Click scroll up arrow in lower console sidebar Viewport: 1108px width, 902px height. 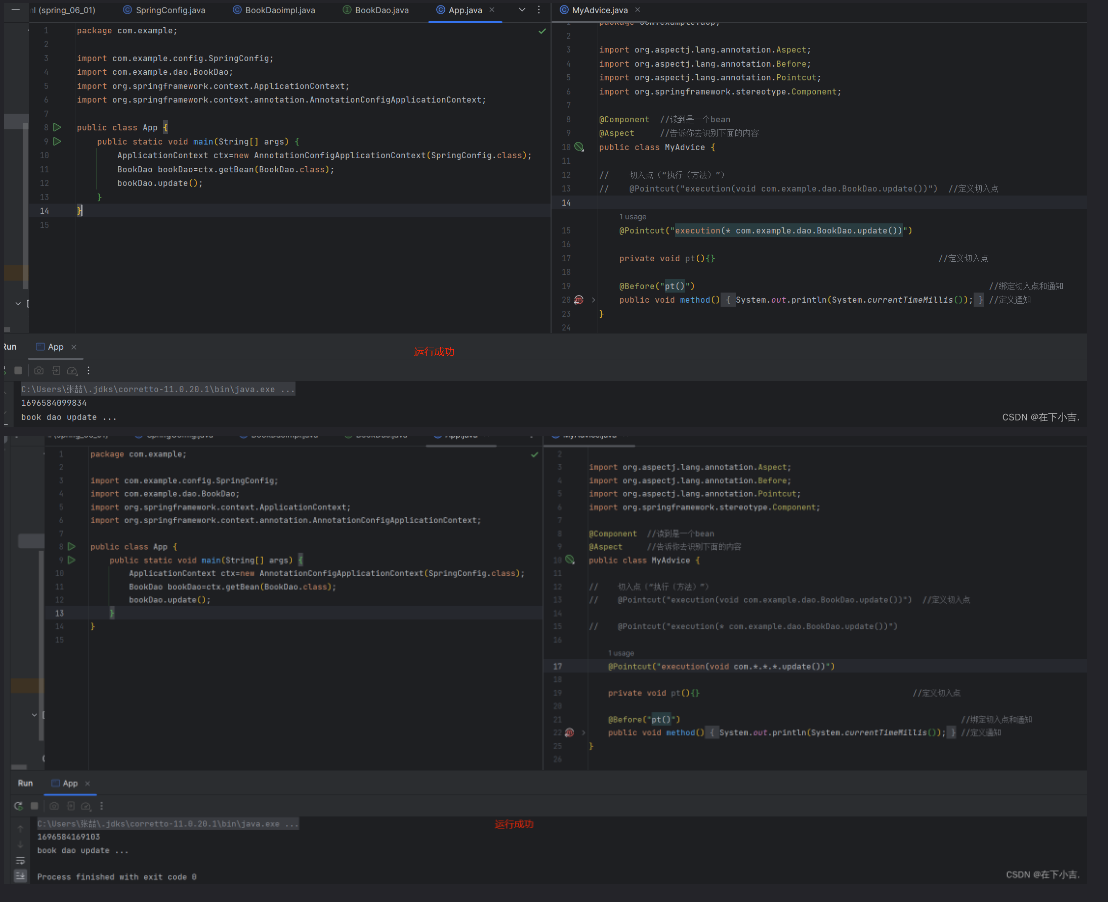[x=20, y=828]
